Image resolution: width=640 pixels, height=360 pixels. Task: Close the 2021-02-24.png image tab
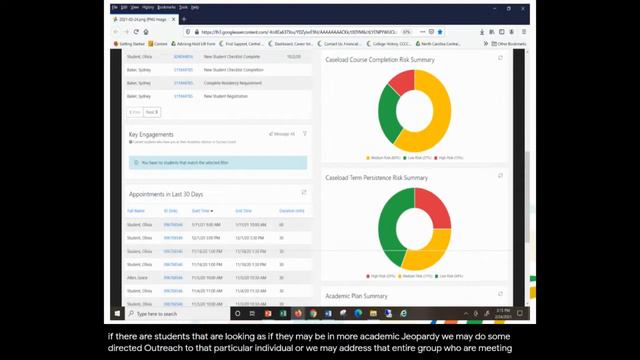coord(173,19)
